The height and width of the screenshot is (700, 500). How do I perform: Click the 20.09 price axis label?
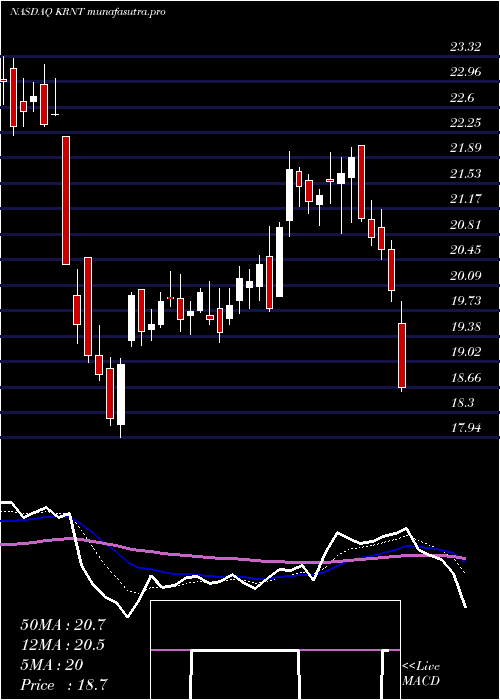point(466,276)
